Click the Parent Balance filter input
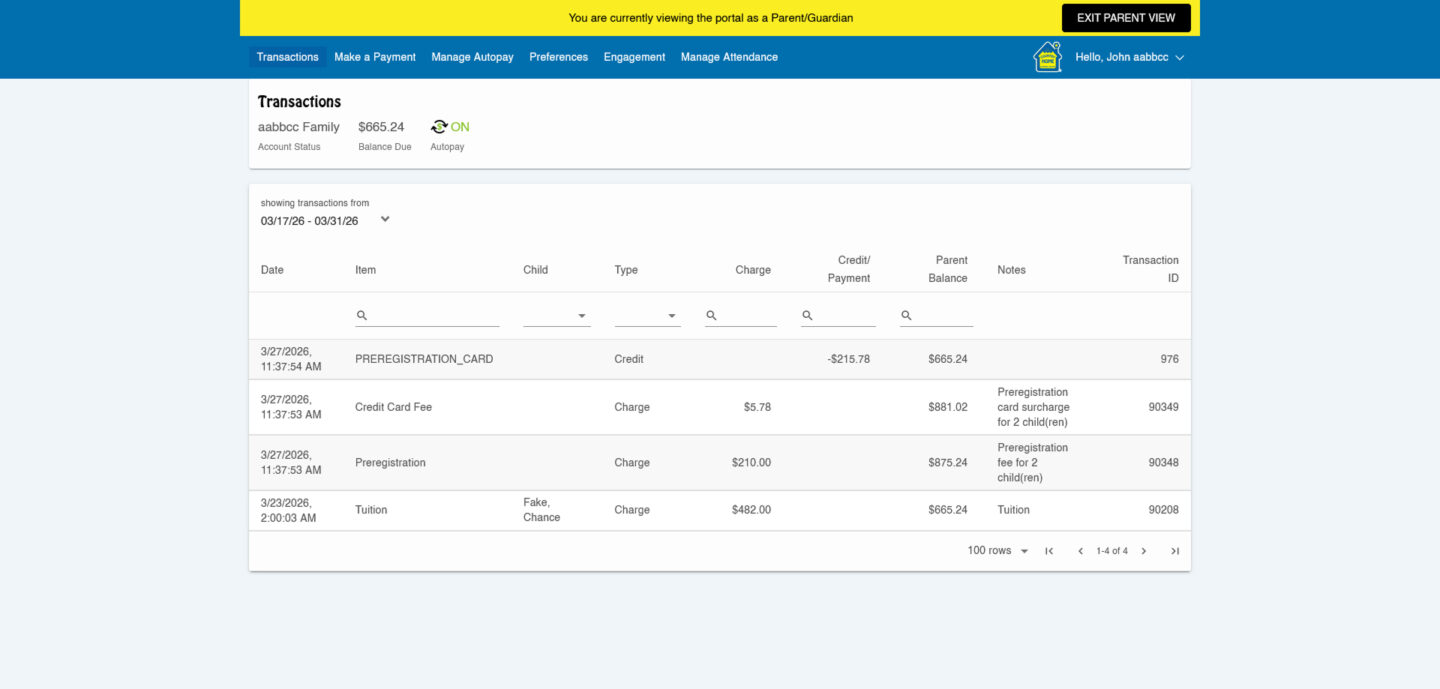Viewport: 1440px width, 689px height. tap(944, 315)
